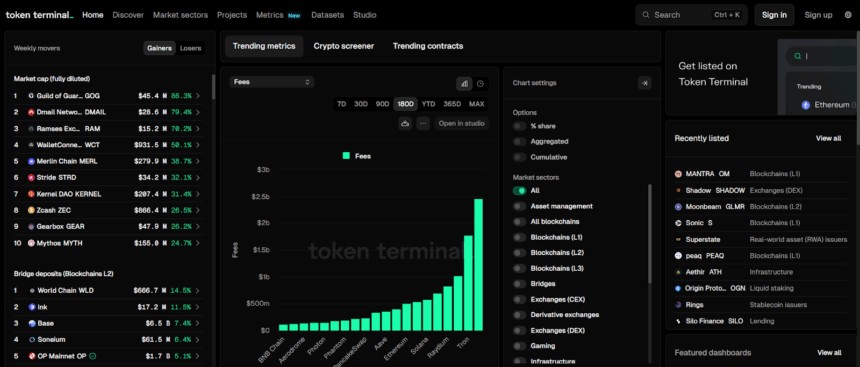
Task: Switch chart to pie chart view icon
Action: pos(480,83)
